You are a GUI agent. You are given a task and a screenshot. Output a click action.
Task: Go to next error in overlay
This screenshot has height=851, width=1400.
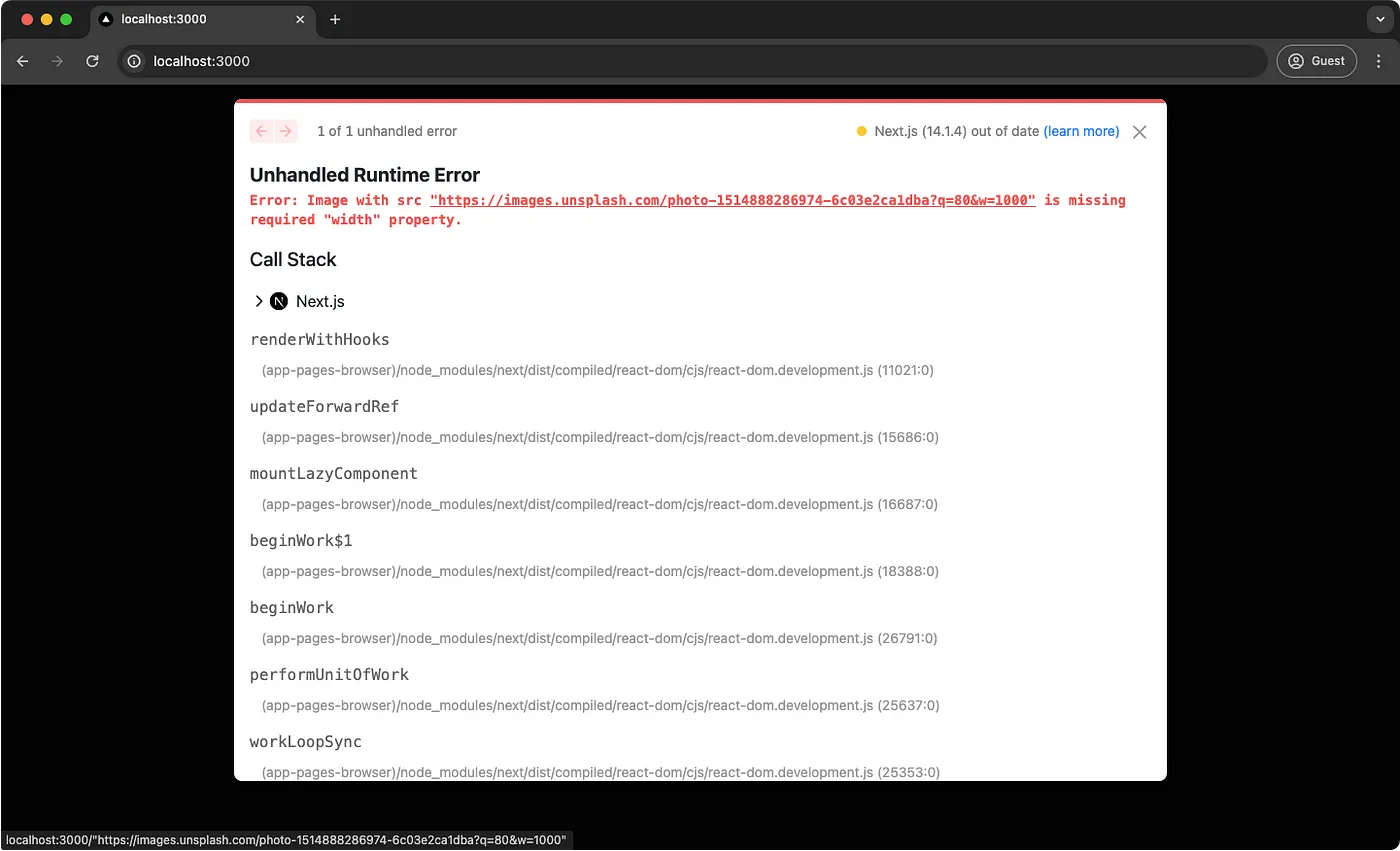(286, 131)
